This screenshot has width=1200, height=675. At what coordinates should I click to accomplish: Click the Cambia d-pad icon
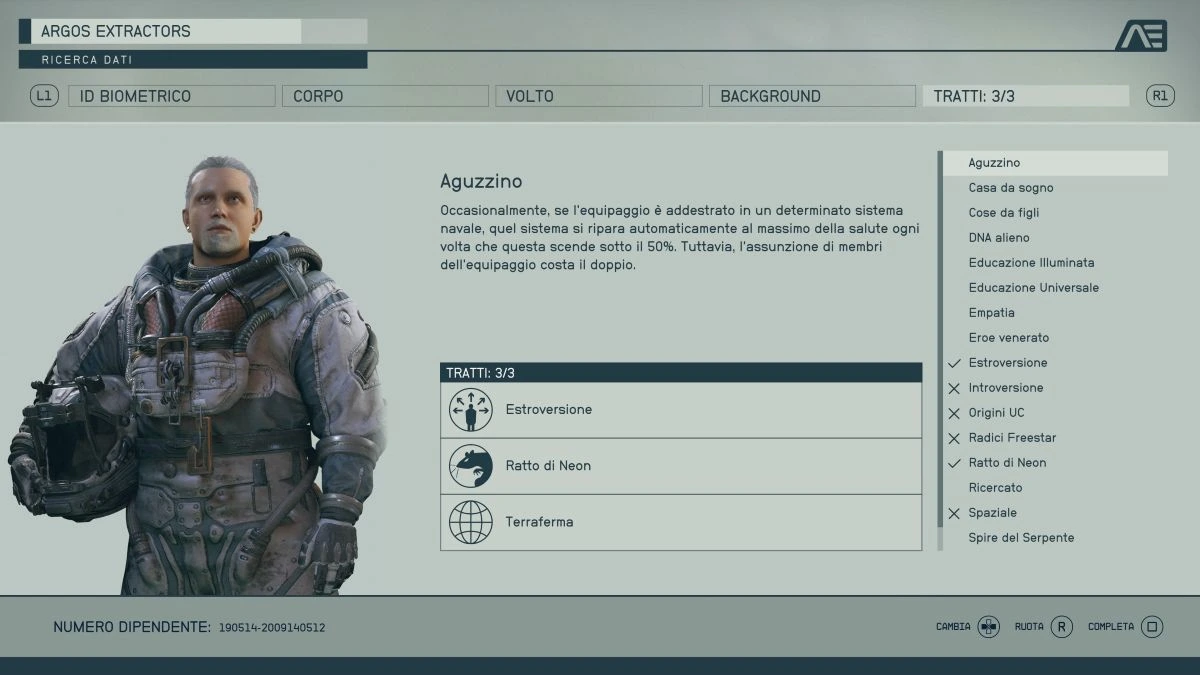(x=988, y=626)
